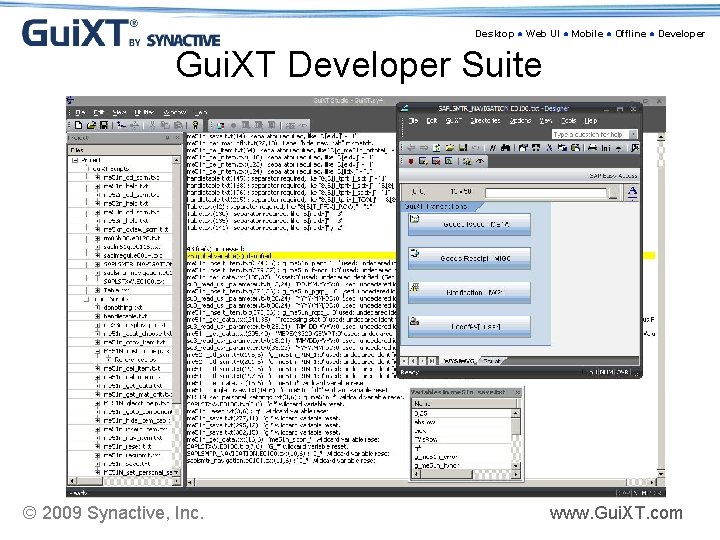
Task: Close the Variables panel
Action: tap(518, 393)
